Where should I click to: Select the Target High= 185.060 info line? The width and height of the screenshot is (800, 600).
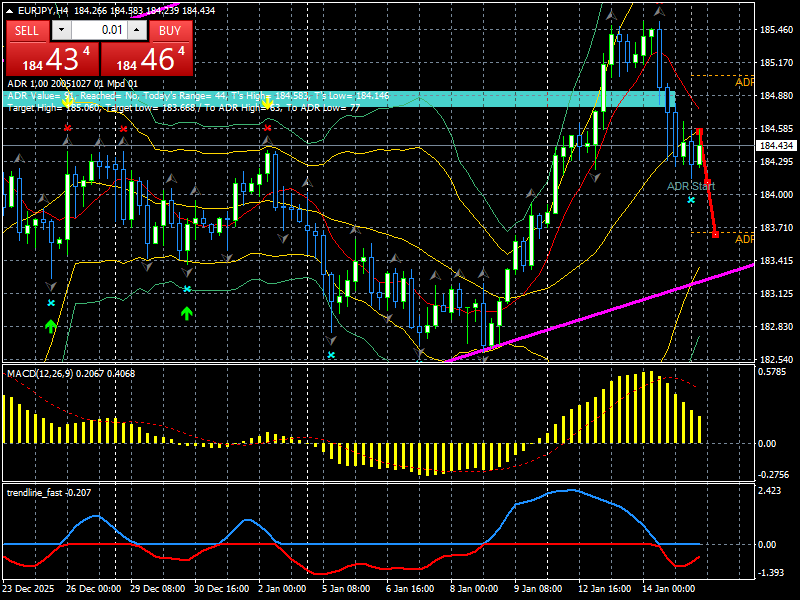pyautogui.click(x=184, y=108)
